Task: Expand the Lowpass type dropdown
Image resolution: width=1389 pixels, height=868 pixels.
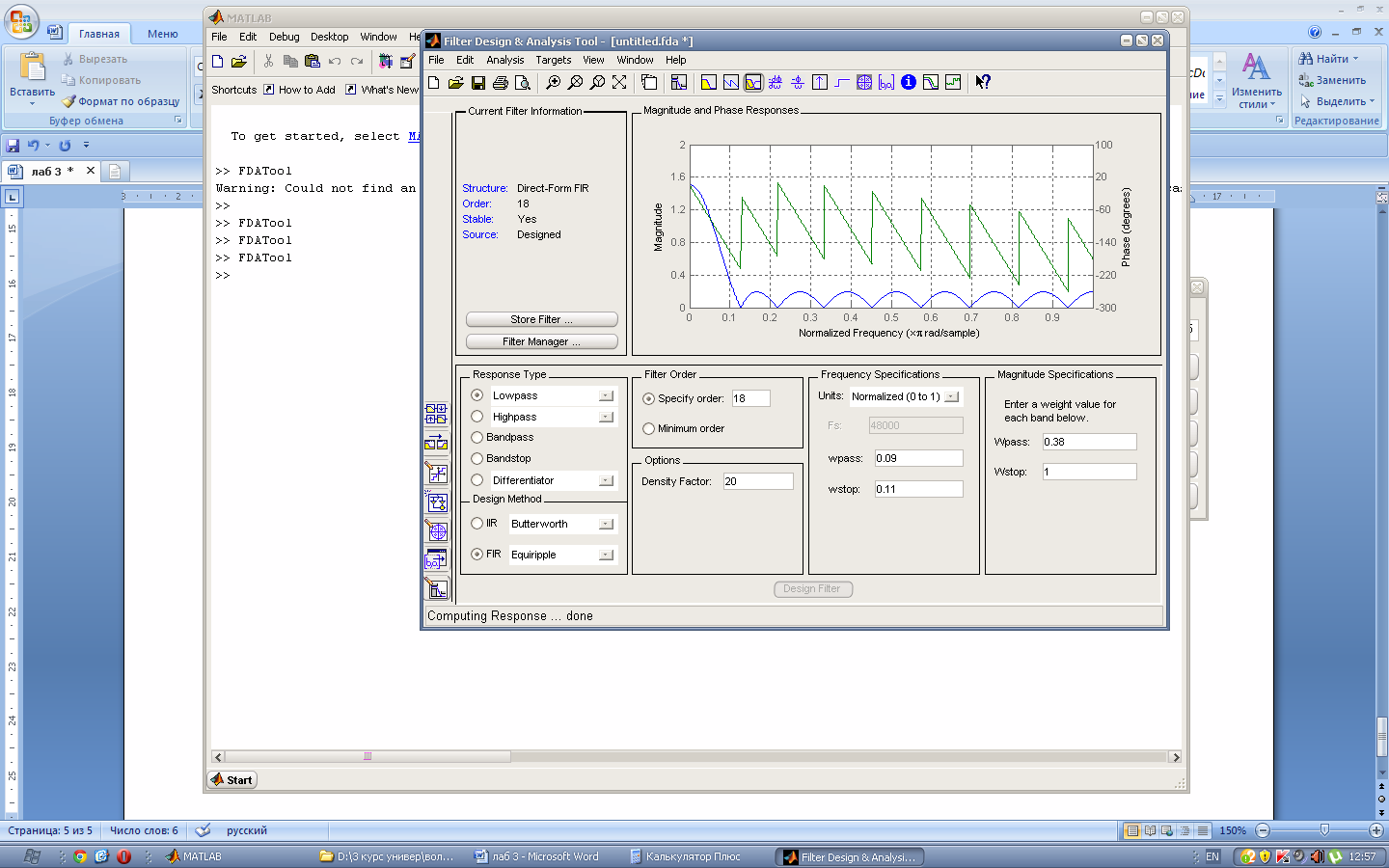Action: coord(606,396)
